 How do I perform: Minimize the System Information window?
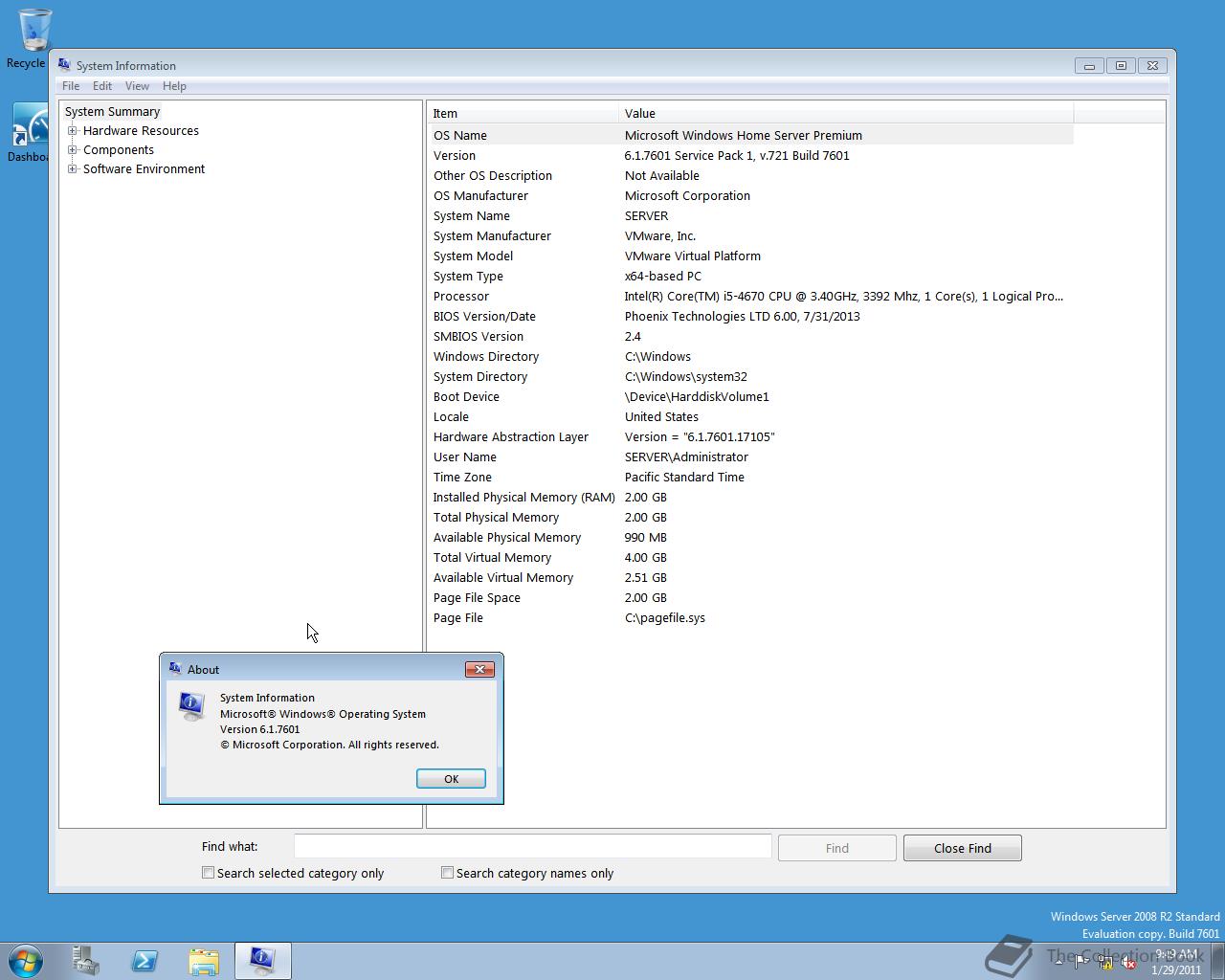1089,65
